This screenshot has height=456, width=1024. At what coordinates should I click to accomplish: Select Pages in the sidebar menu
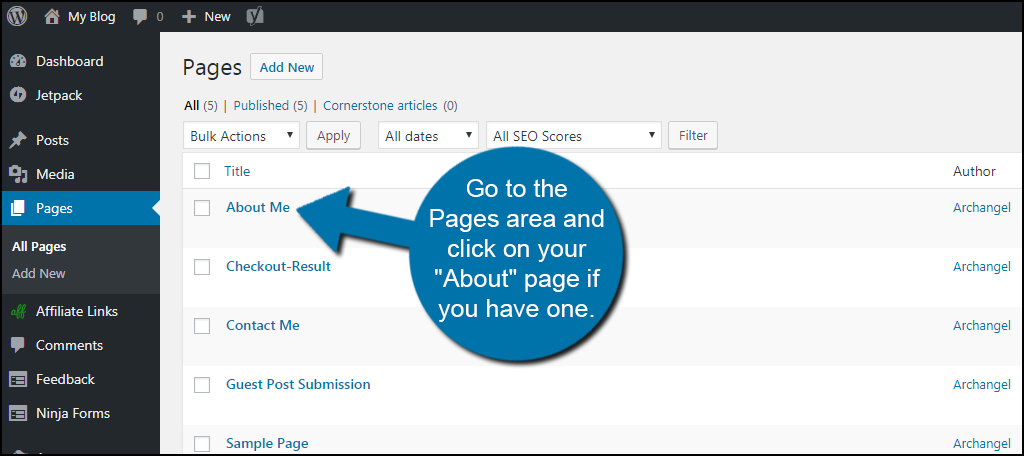(54, 208)
